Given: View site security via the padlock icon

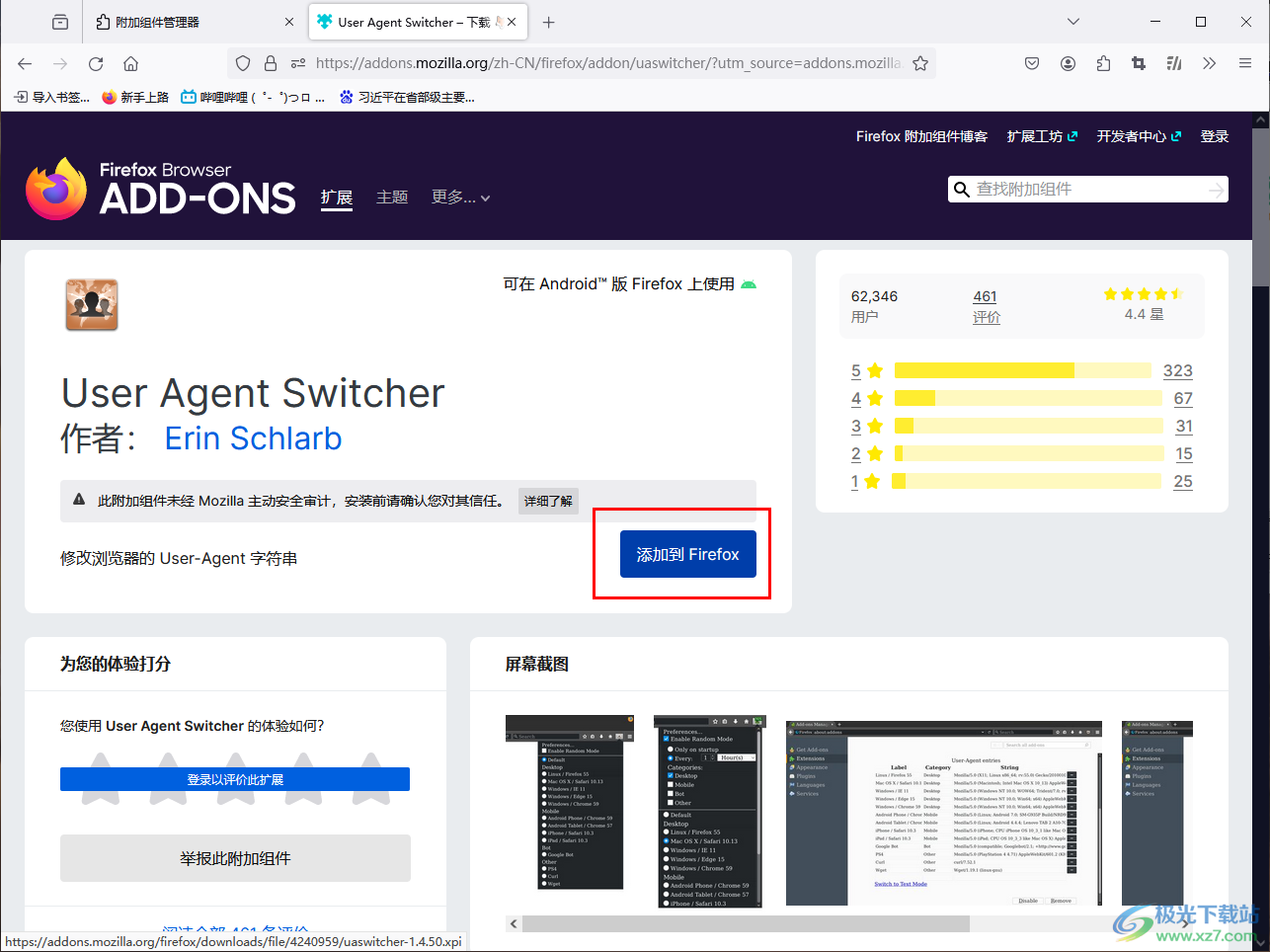Looking at the screenshot, I should click(x=271, y=63).
